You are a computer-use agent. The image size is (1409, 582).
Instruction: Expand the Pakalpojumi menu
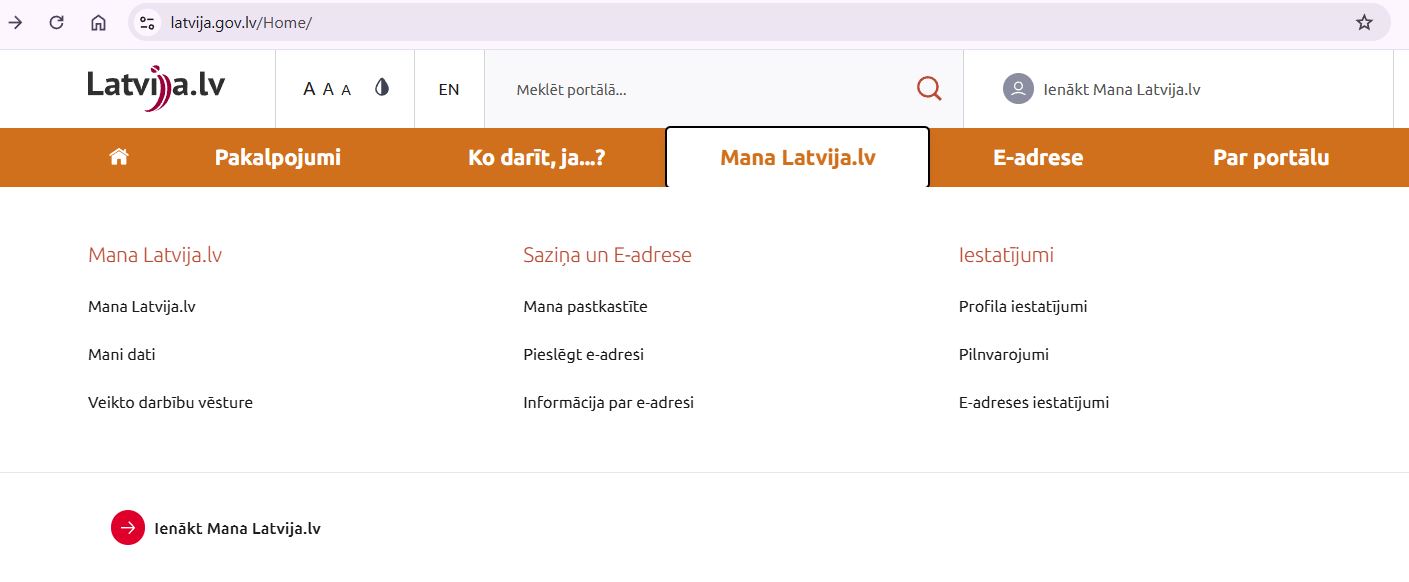[x=277, y=157]
